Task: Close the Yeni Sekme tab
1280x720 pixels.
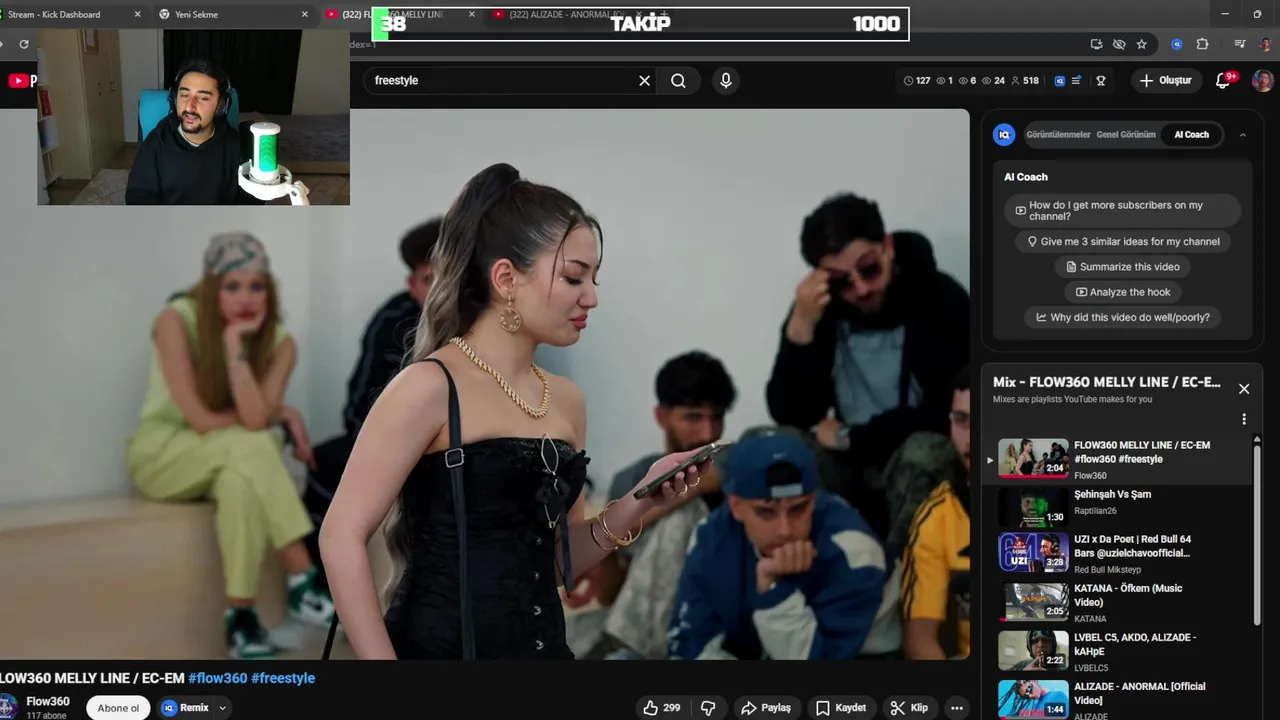Action: coord(305,15)
